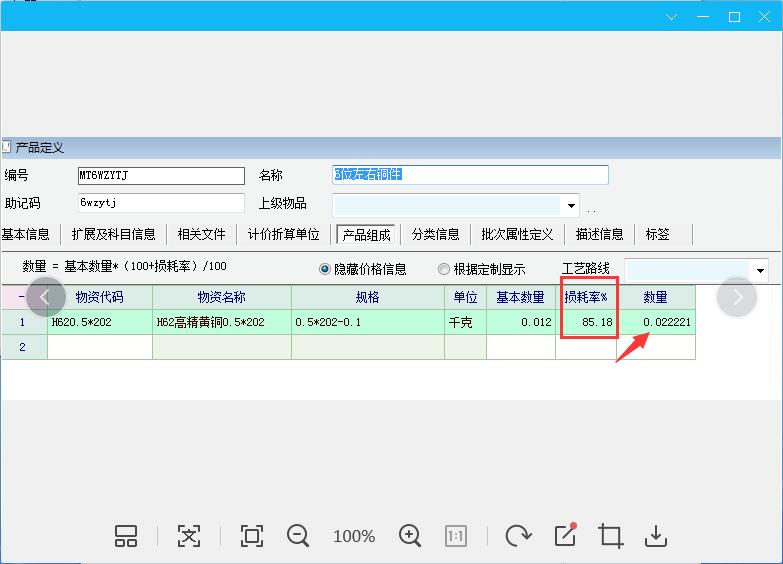Expand the 上级物品 dropdown
783x564 pixels.
tap(572, 206)
